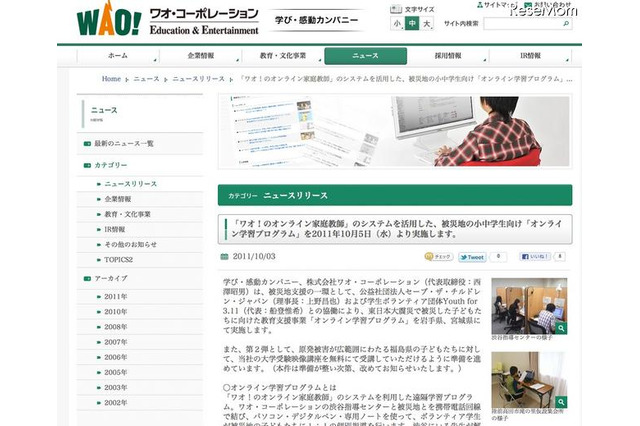640x426 pixels.
Task: Click magnifier icon on Shibuya center photo
Action: point(561,328)
